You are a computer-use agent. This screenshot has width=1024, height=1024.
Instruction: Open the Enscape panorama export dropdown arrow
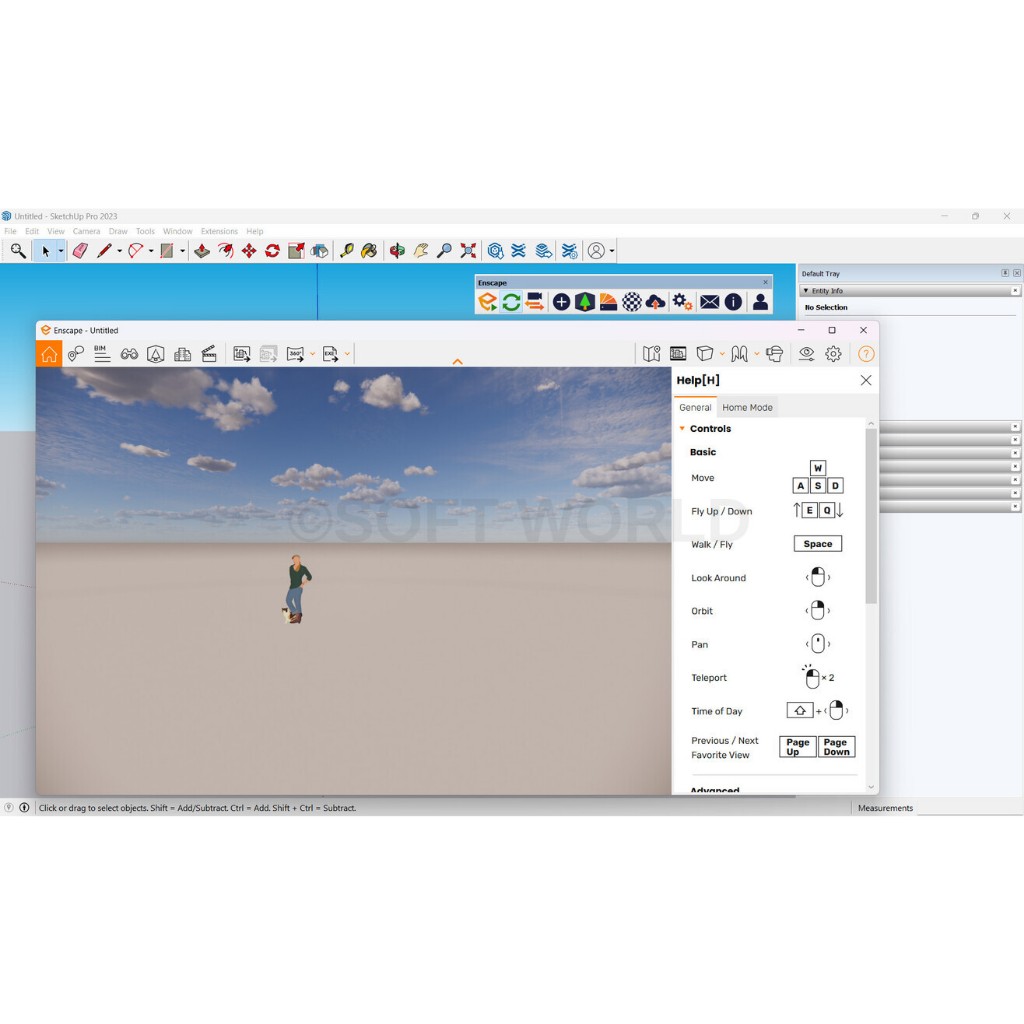312,354
